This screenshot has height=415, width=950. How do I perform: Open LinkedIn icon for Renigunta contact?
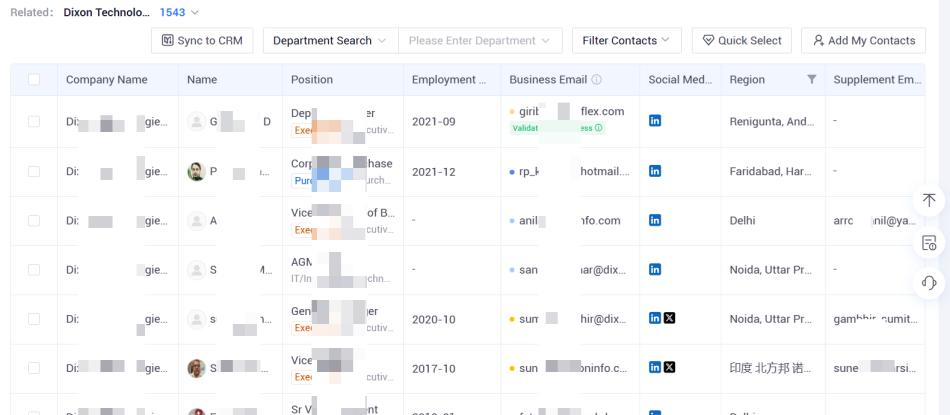point(654,121)
